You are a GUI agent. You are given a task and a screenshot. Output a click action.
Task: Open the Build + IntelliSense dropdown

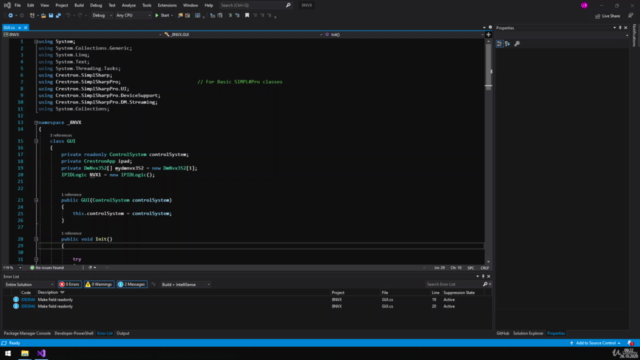pyautogui.click(x=185, y=284)
